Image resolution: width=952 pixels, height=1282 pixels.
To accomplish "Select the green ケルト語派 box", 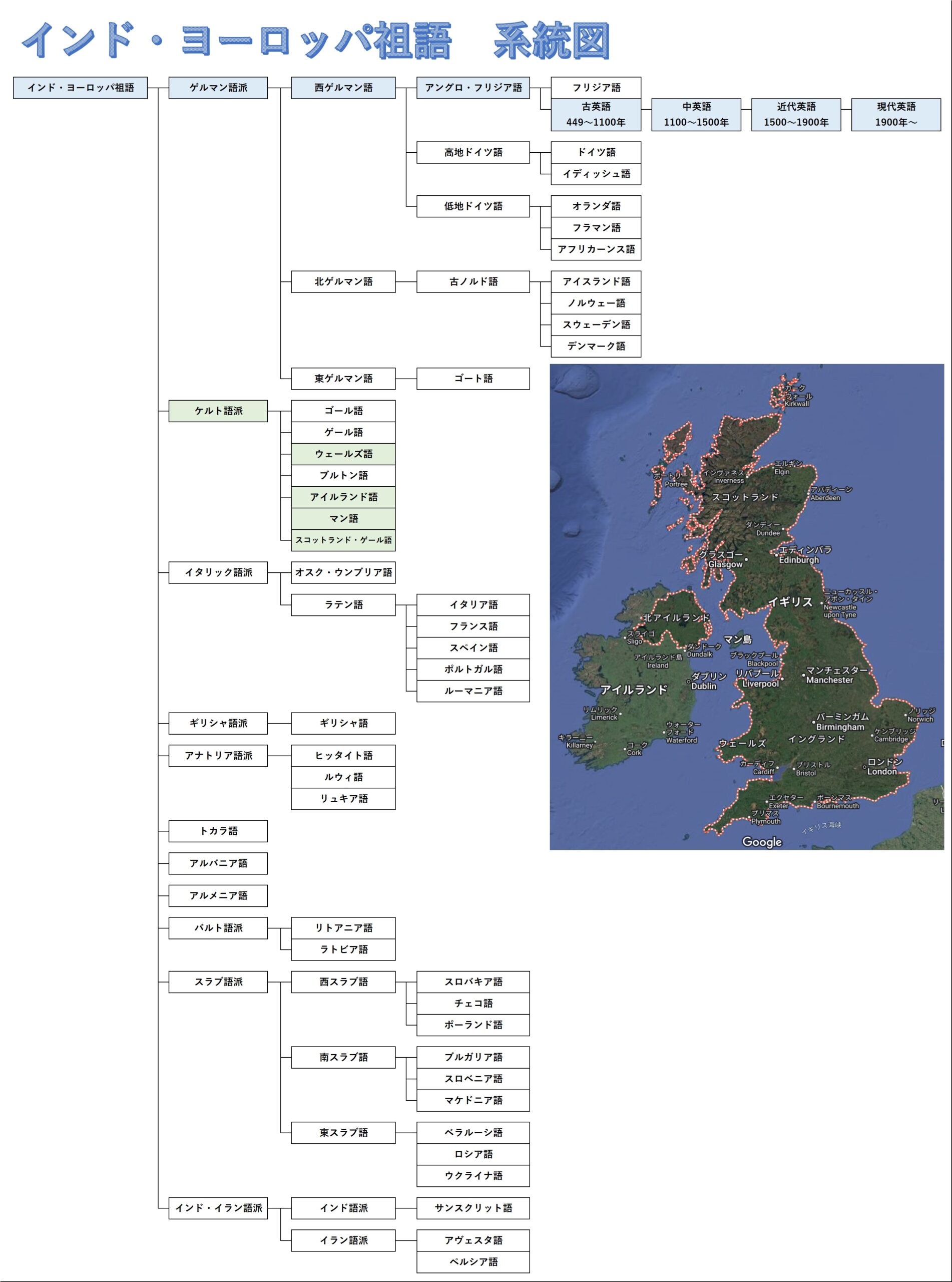I will [218, 411].
